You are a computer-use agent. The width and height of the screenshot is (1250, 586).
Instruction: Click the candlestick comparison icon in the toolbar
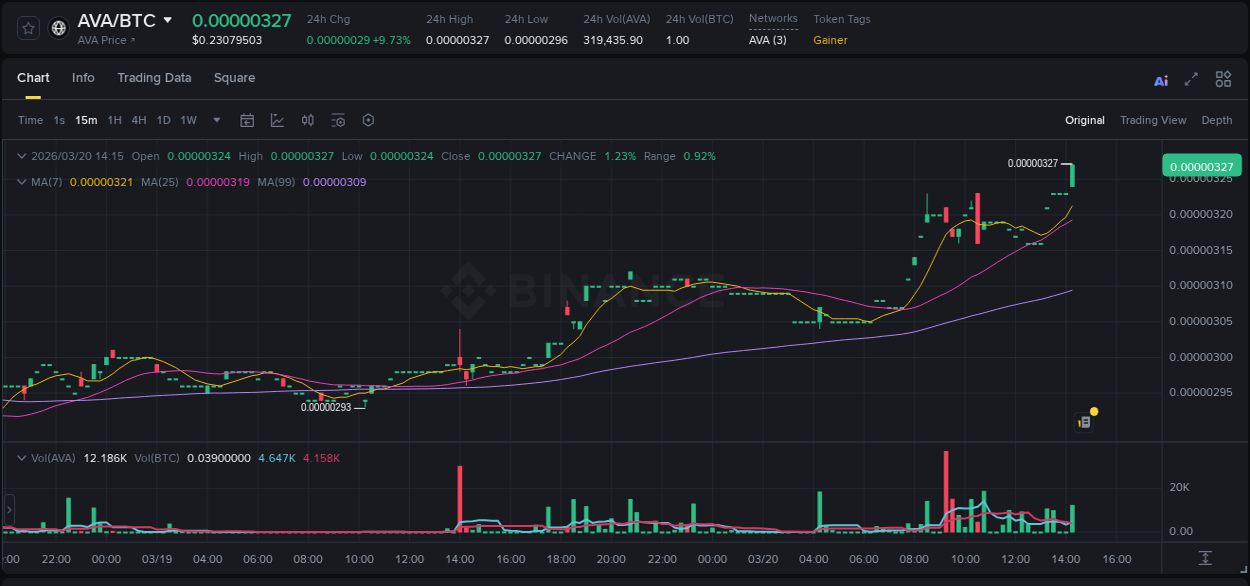click(x=307, y=120)
